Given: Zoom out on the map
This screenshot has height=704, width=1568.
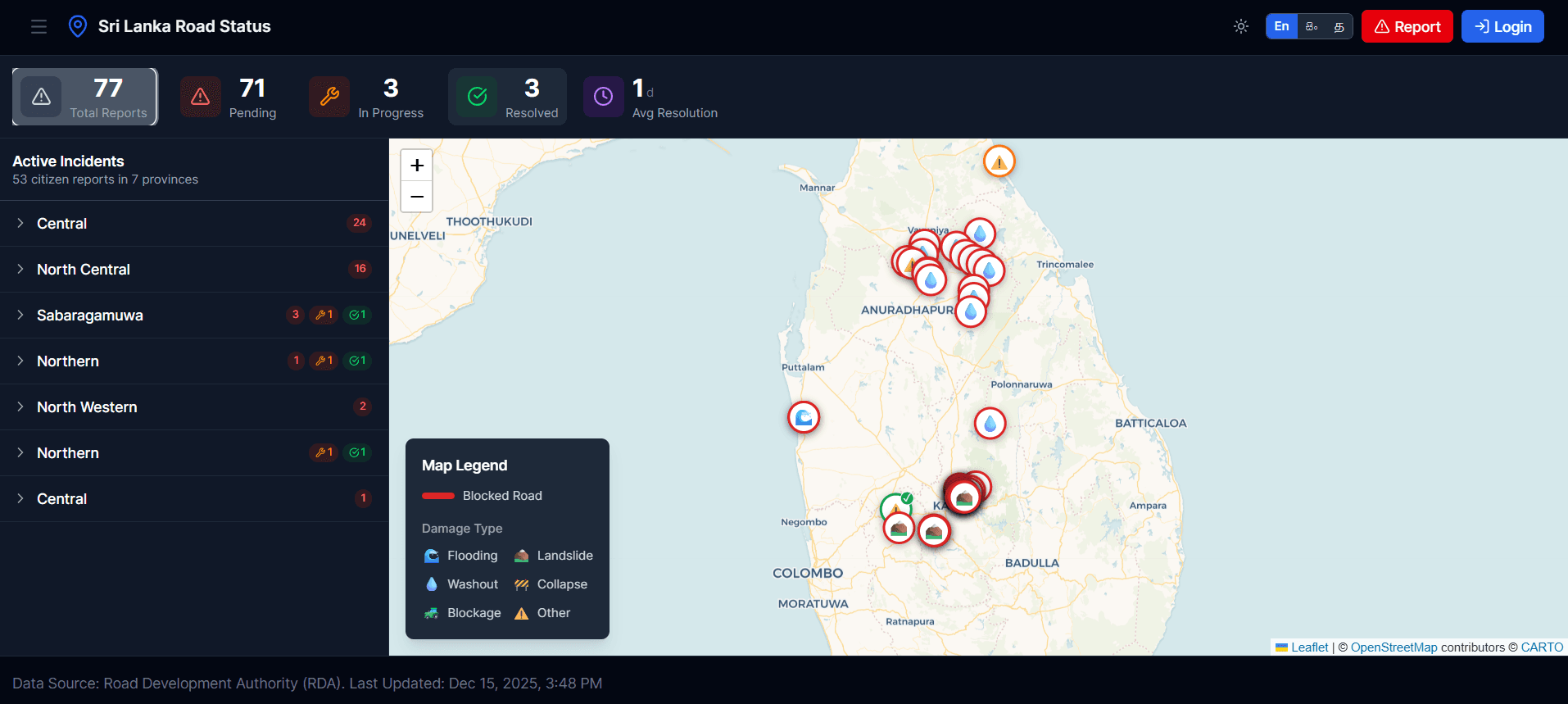Looking at the screenshot, I should click(x=417, y=197).
